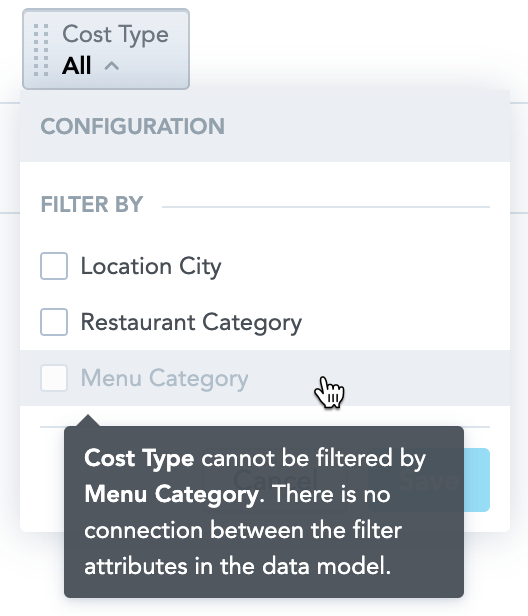The width and height of the screenshot is (528, 616).
Task: Click the Save button's visible blue edge
Action: (x=477, y=480)
